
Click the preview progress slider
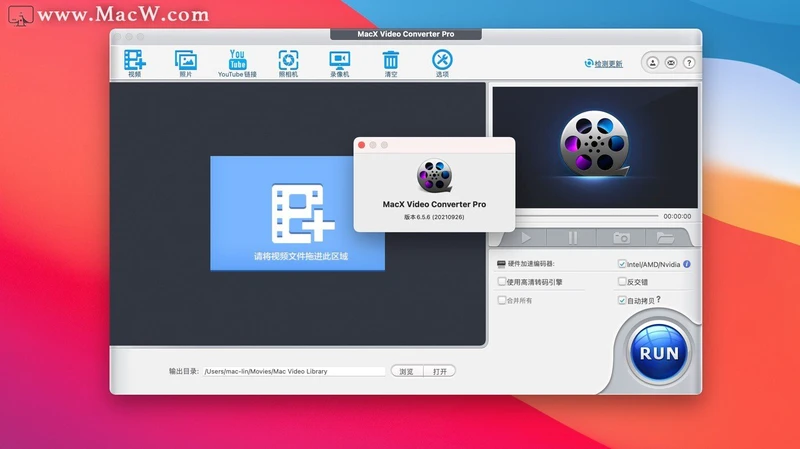587,216
